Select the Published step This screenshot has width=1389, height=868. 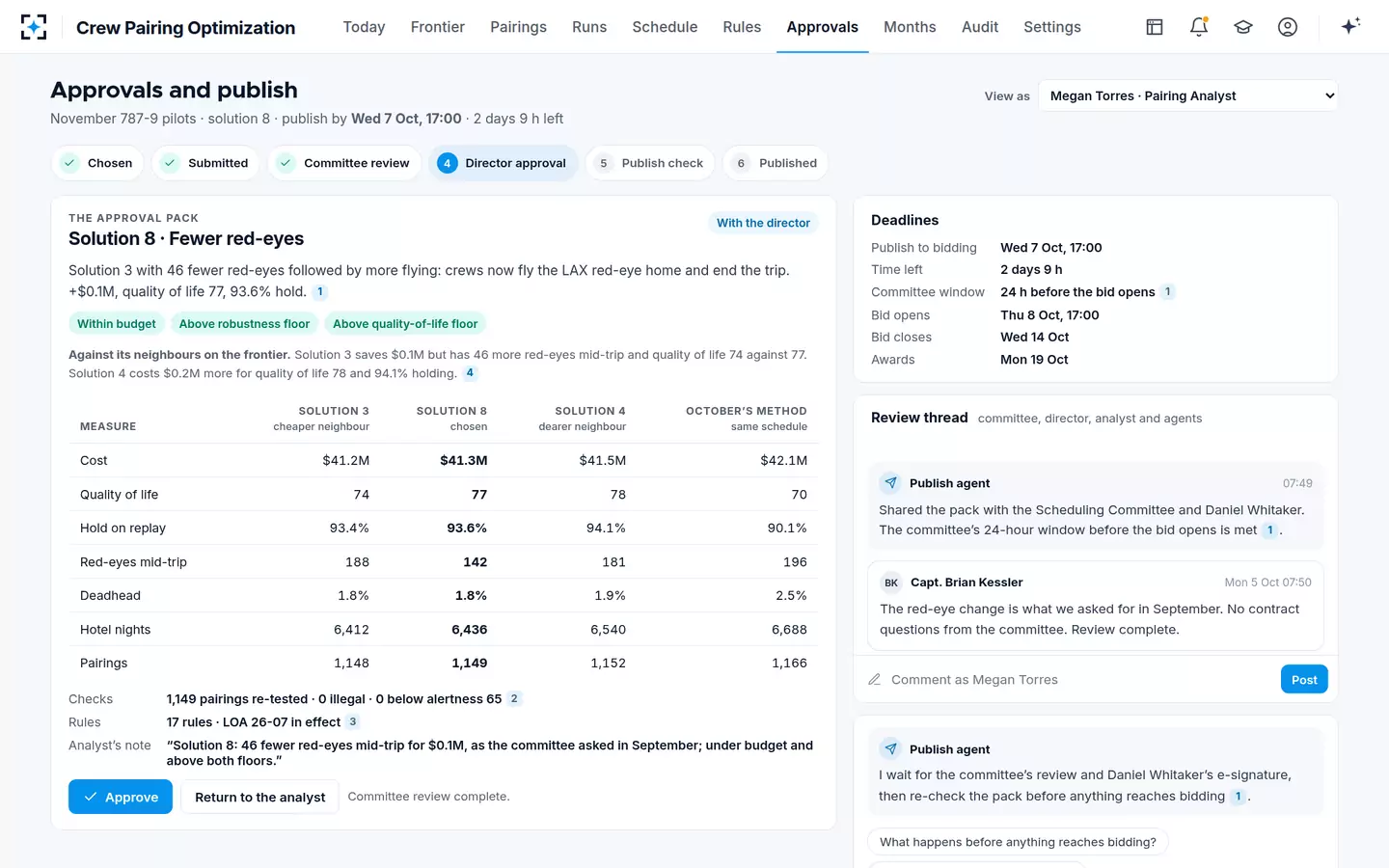point(776,163)
